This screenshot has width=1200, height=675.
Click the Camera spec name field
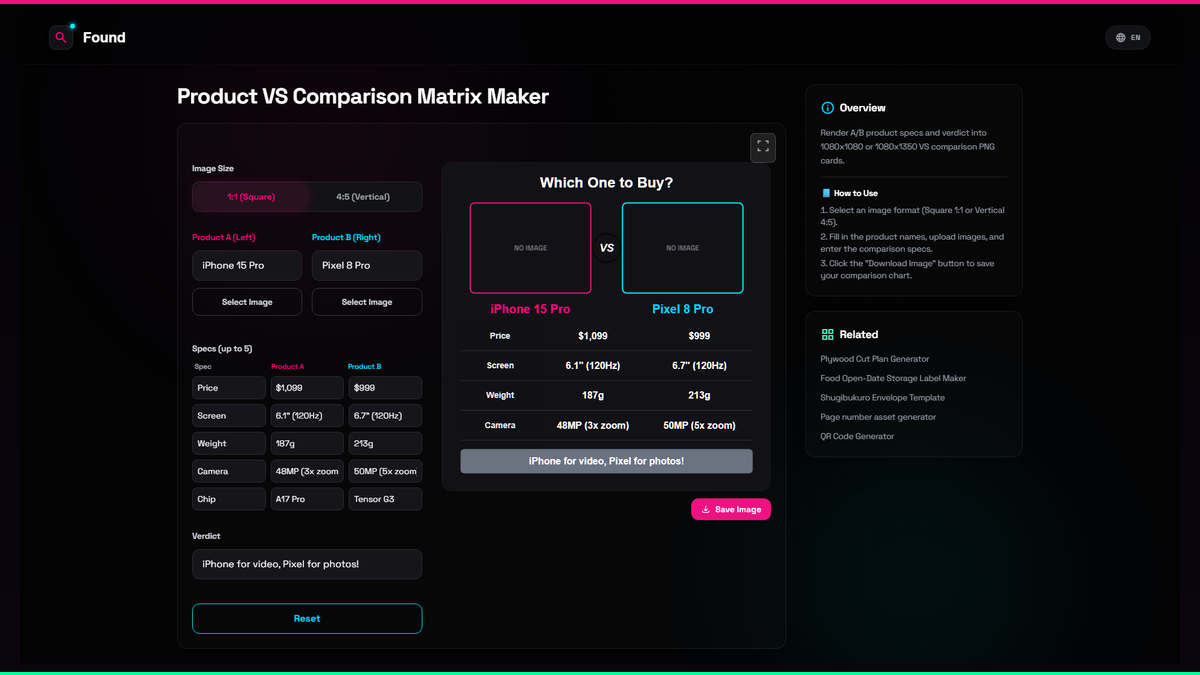click(229, 471)
